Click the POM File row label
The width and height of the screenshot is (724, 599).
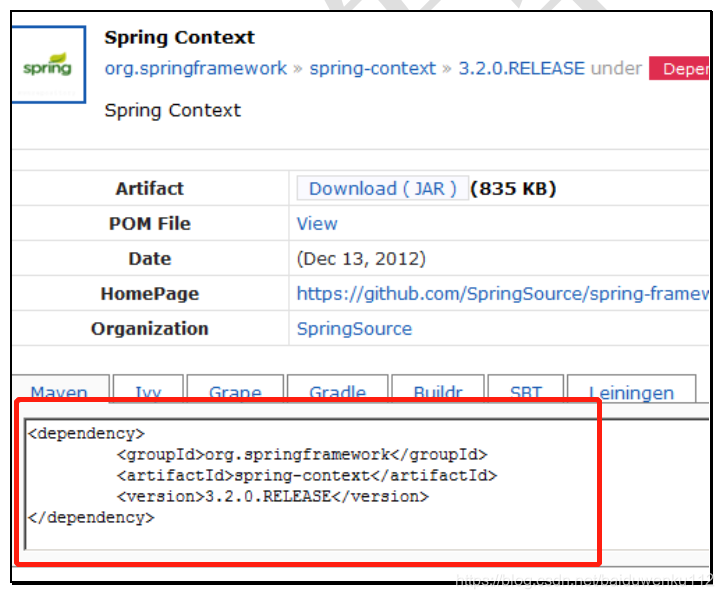pyautogui.click(x=150, y=224)
